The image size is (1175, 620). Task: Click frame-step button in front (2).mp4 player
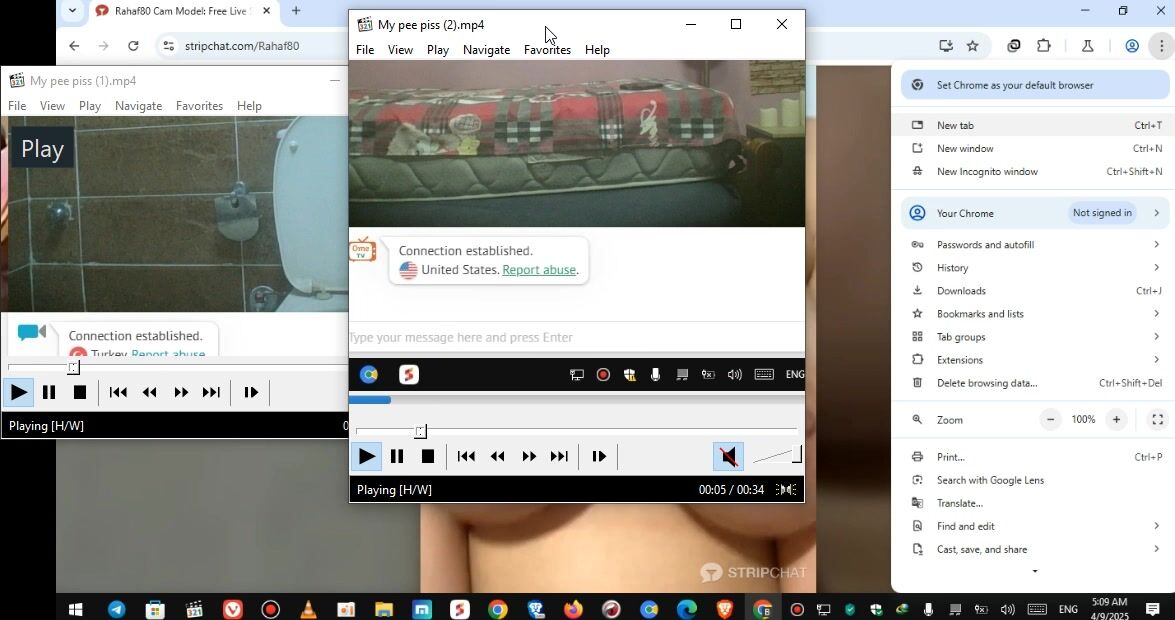(599, 457)
